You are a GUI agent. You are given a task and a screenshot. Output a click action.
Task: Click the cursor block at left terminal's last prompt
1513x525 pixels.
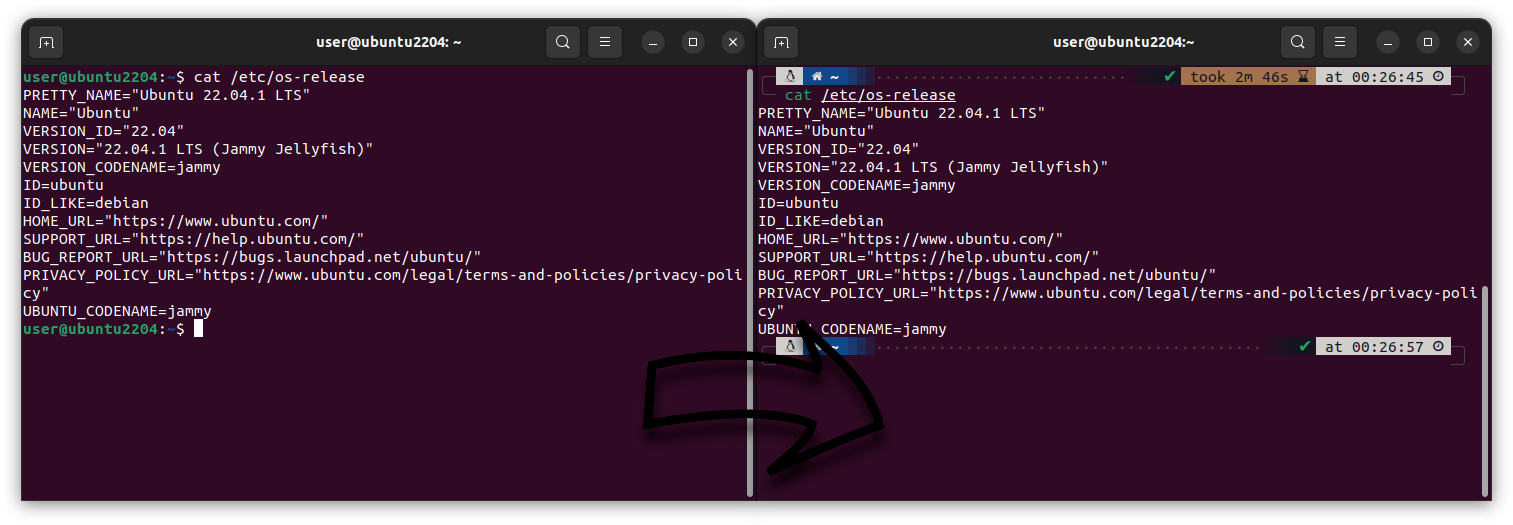[x=198, y=329]
